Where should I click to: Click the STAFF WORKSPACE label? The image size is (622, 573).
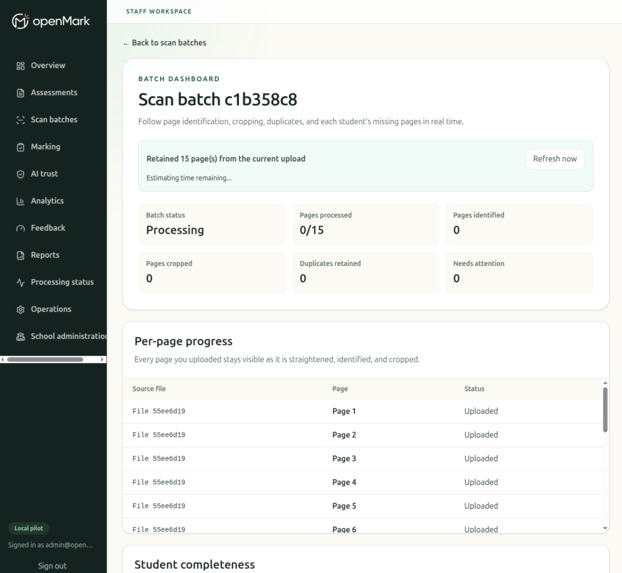159,12
